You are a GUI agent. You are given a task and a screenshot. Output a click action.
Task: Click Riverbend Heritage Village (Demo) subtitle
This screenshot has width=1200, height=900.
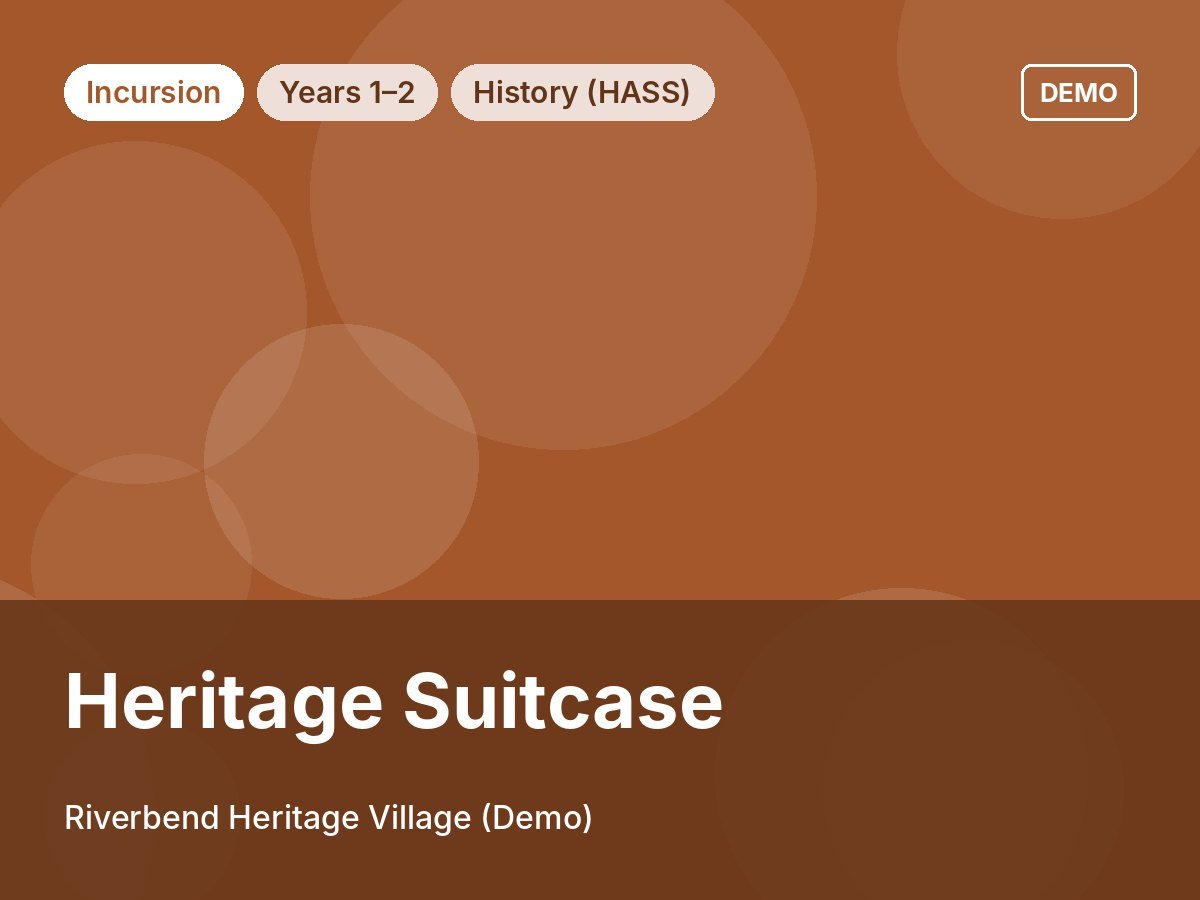[x=328, y=818]
